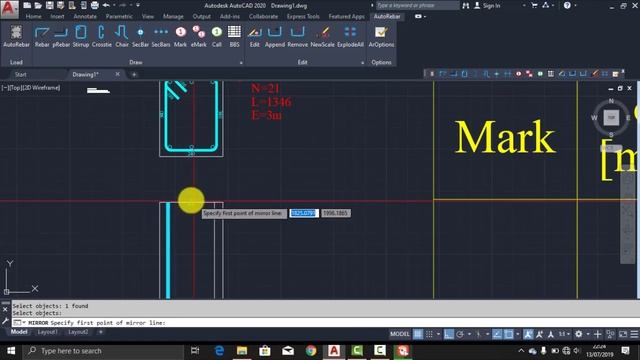Image resolution: width=640 pixels, height=360 pixels.
Task: Click the Plot (print) quick access icon
Action: coord(95,5)
